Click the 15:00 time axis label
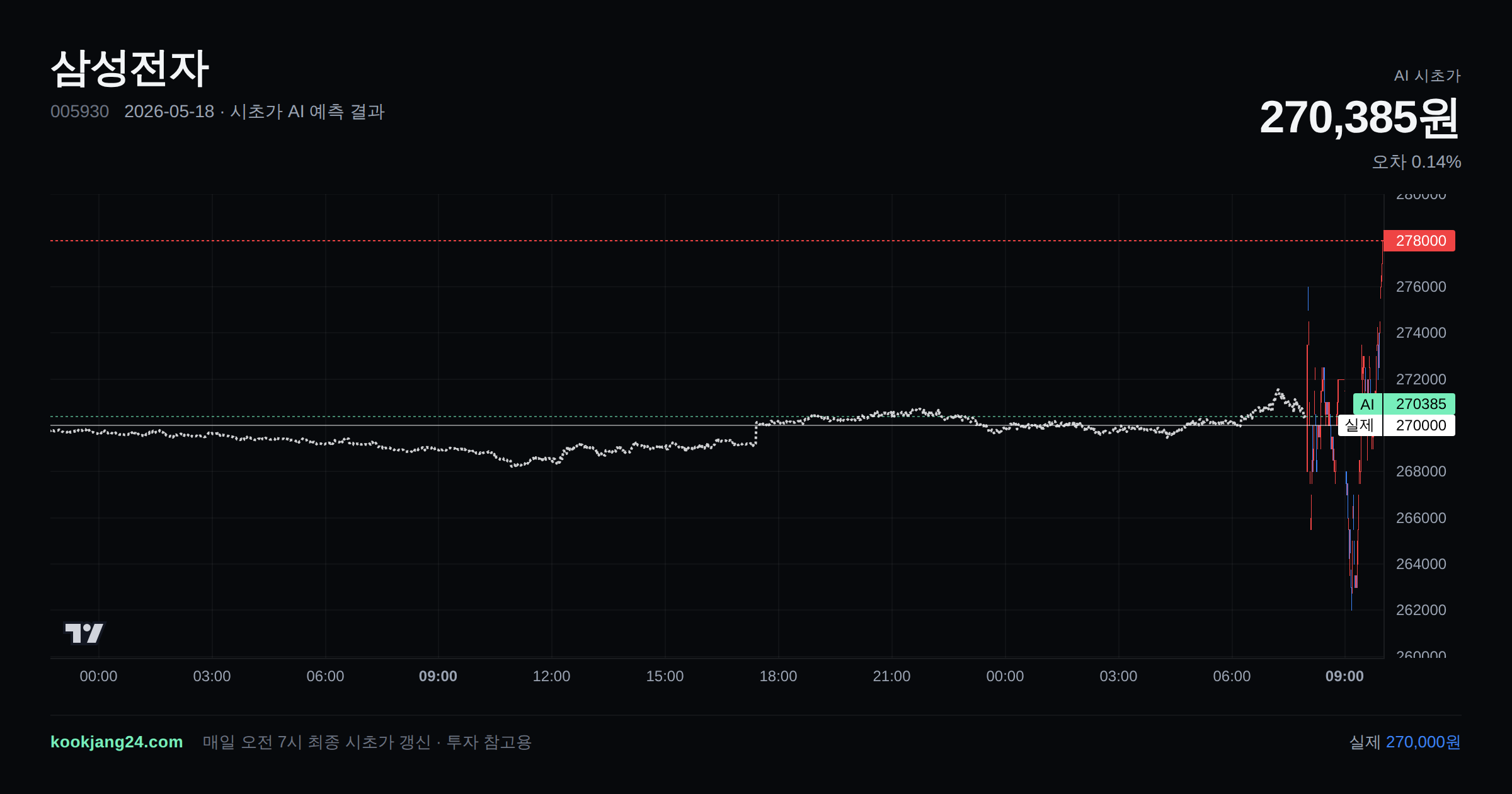 pos(665,676)
